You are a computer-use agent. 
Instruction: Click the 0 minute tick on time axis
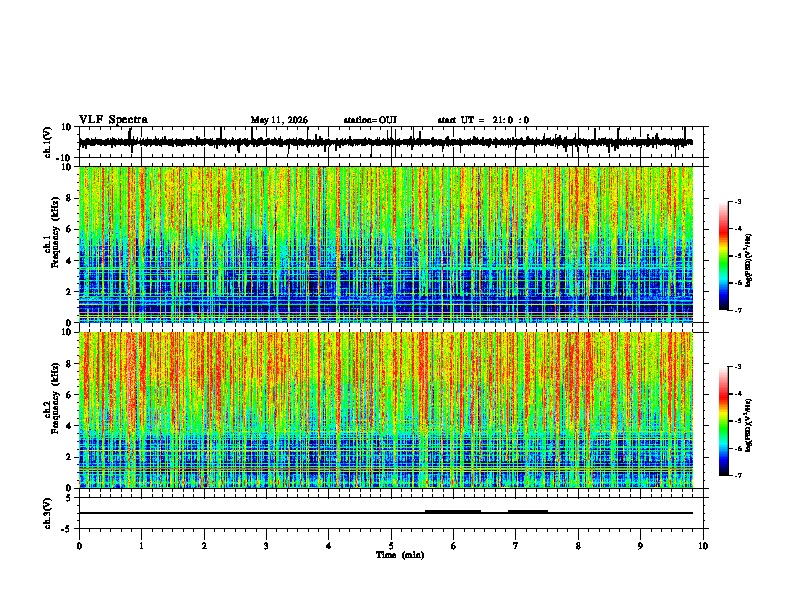pos(79,546)
